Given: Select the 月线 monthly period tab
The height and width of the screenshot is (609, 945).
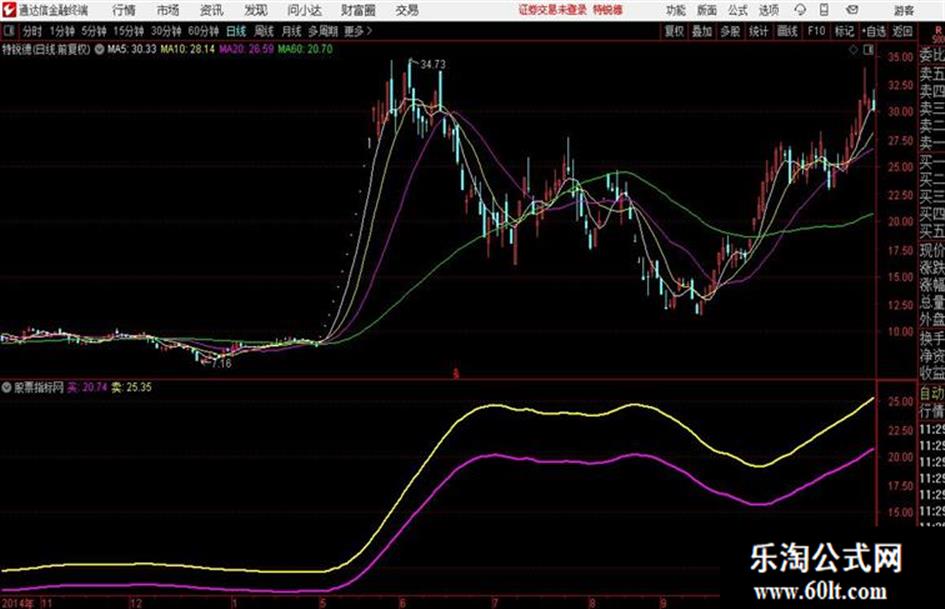Looking at the screenshot, I should coord(292,31).
